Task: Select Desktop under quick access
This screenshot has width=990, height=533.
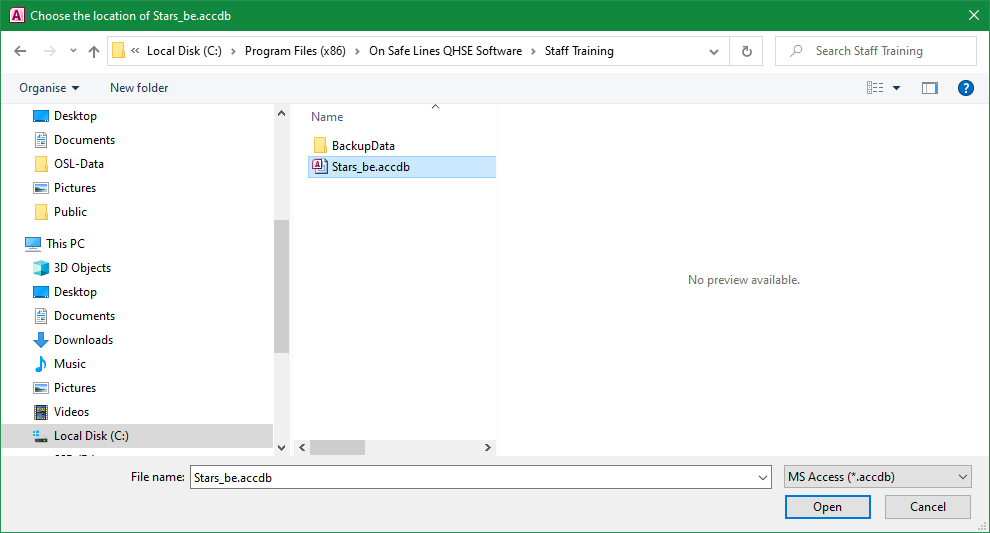Action: pyautogui.click(x=75, y=116)
